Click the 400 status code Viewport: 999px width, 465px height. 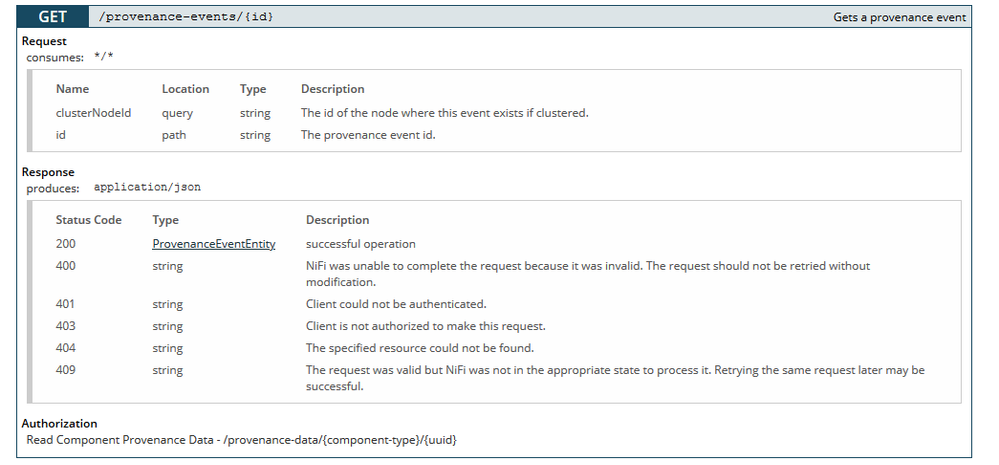coord(66,266)
